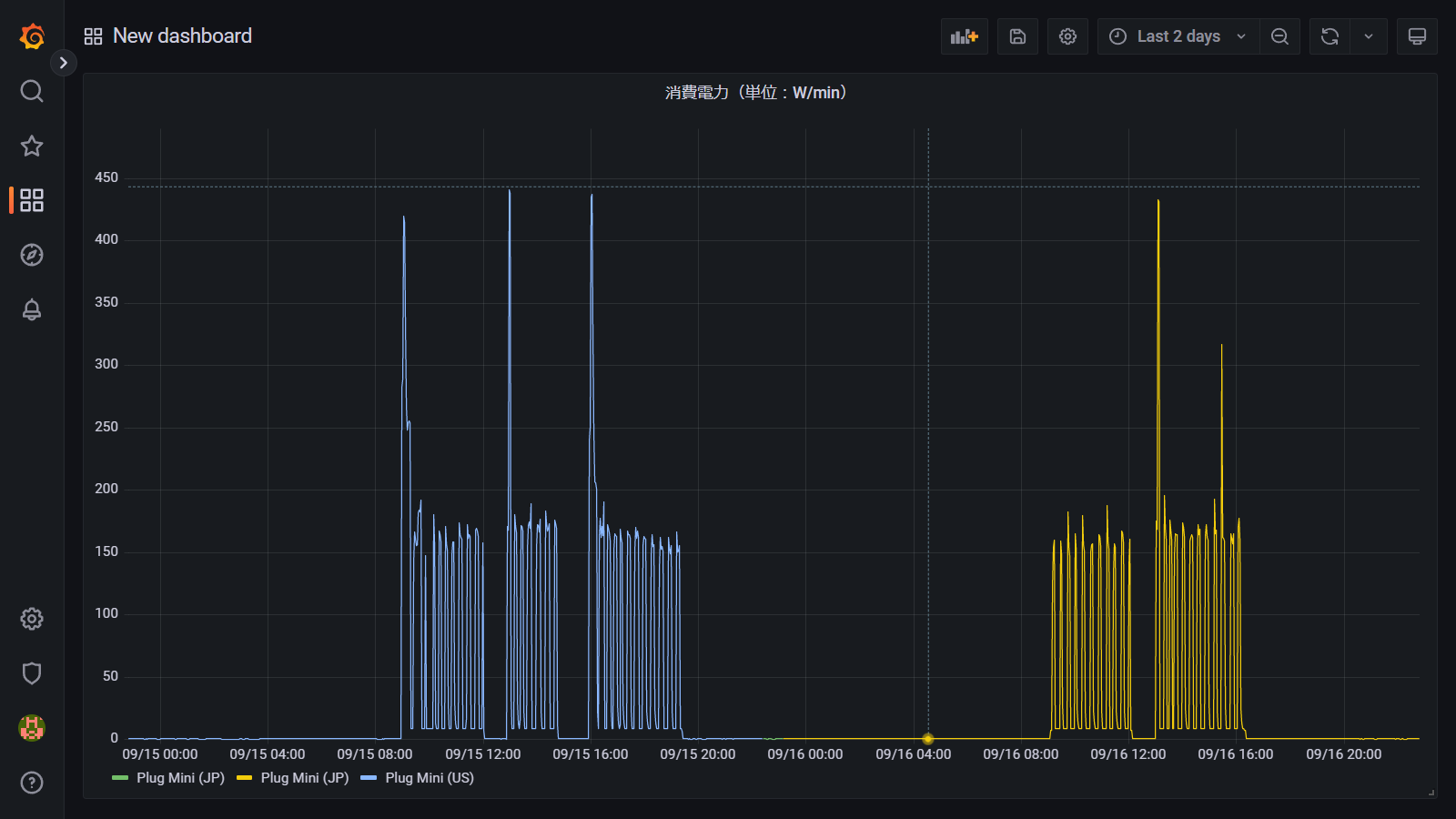This screenshot has width=1456, height=819.
Task: Open the Dashboards menu
Action: point(32,200)
